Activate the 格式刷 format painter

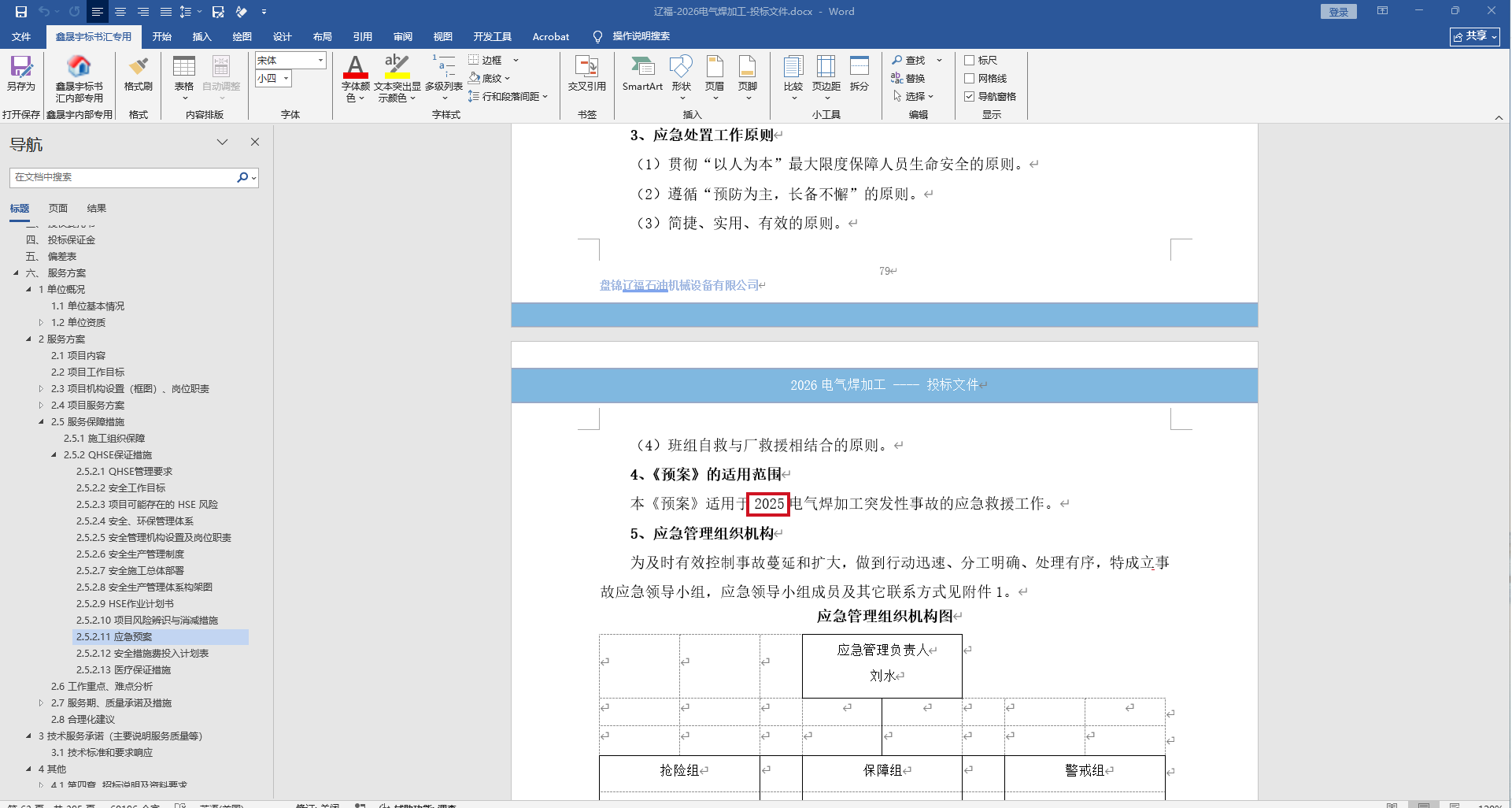[x=139, y=73]
